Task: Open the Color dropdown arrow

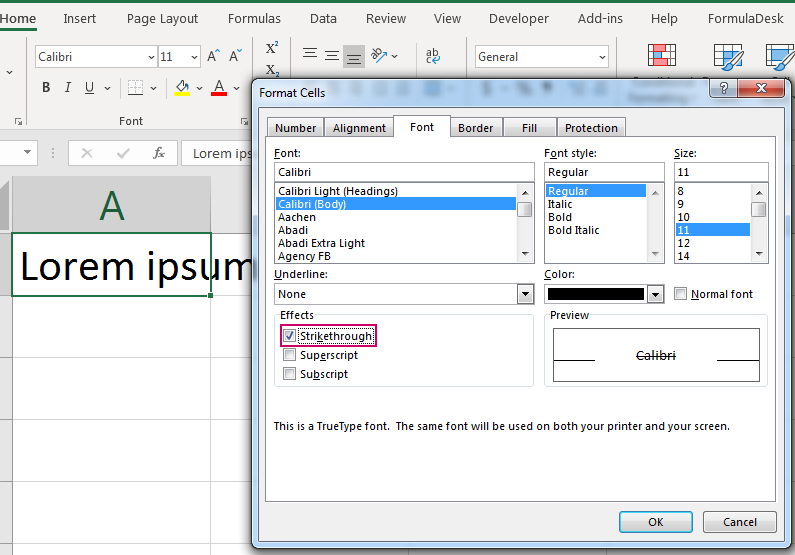Action: [655, 294]
